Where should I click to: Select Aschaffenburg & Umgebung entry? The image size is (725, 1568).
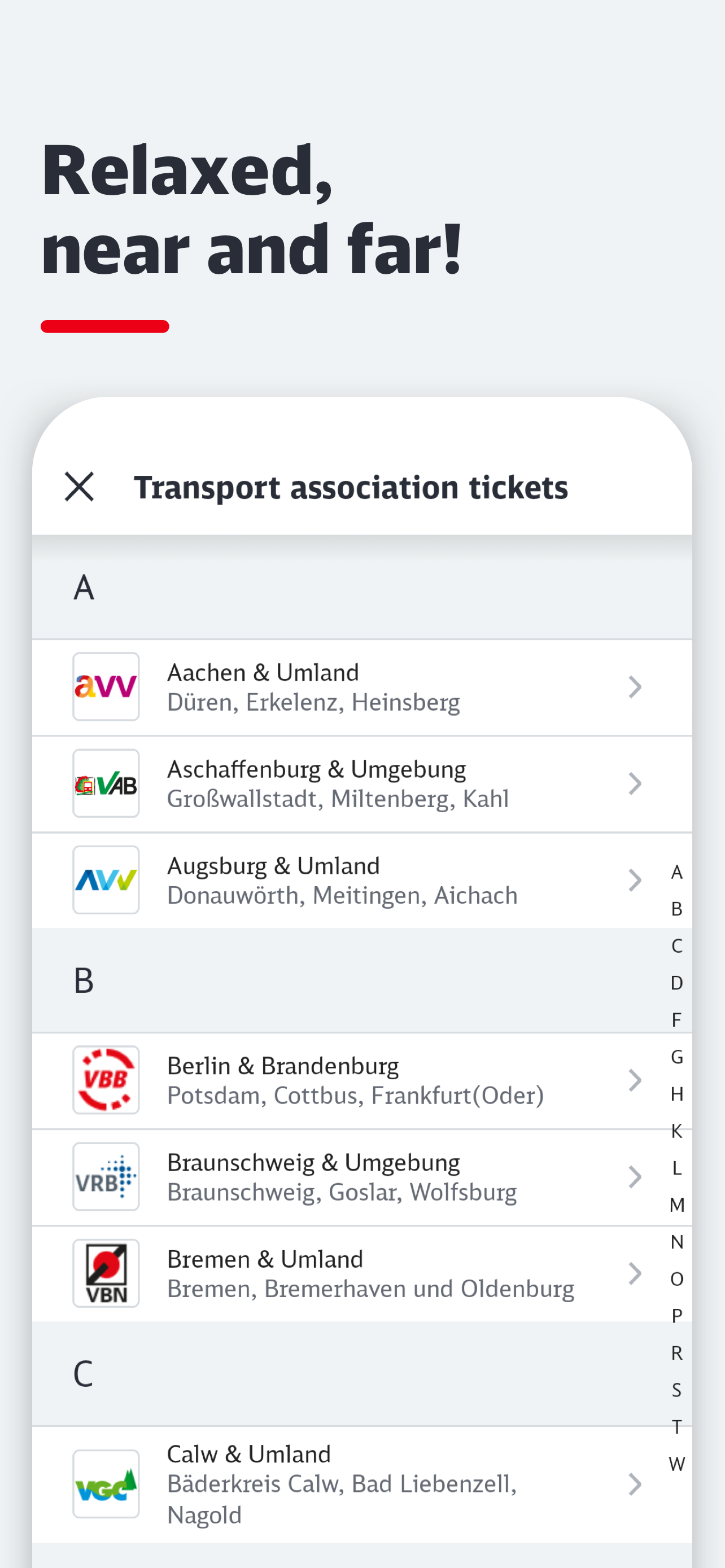(338, 783)
